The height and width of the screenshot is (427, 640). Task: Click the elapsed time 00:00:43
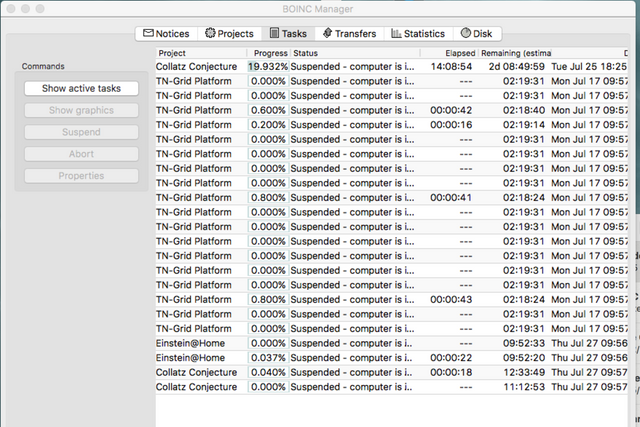click(x=451, y=300)
